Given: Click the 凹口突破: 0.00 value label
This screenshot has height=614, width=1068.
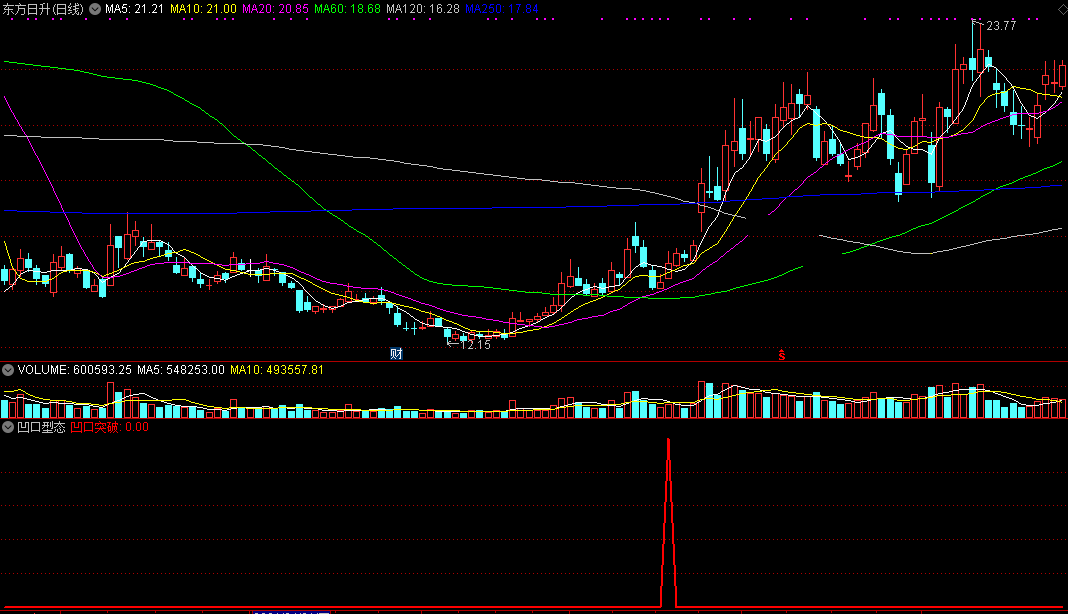Looking at the screenshot, I should point(110,427).
